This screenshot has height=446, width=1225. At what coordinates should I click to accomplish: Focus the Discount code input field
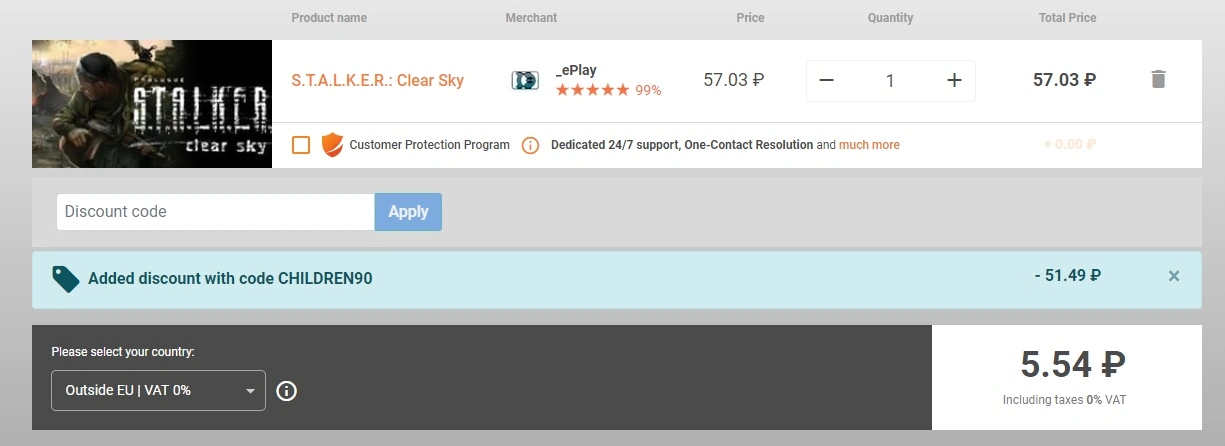click(x=215, y=212)
